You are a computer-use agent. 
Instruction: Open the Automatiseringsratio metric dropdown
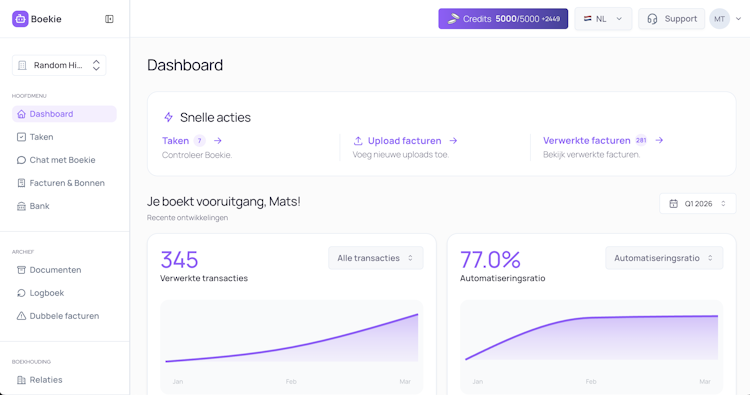pyautogui.click(x=664, y=258)
